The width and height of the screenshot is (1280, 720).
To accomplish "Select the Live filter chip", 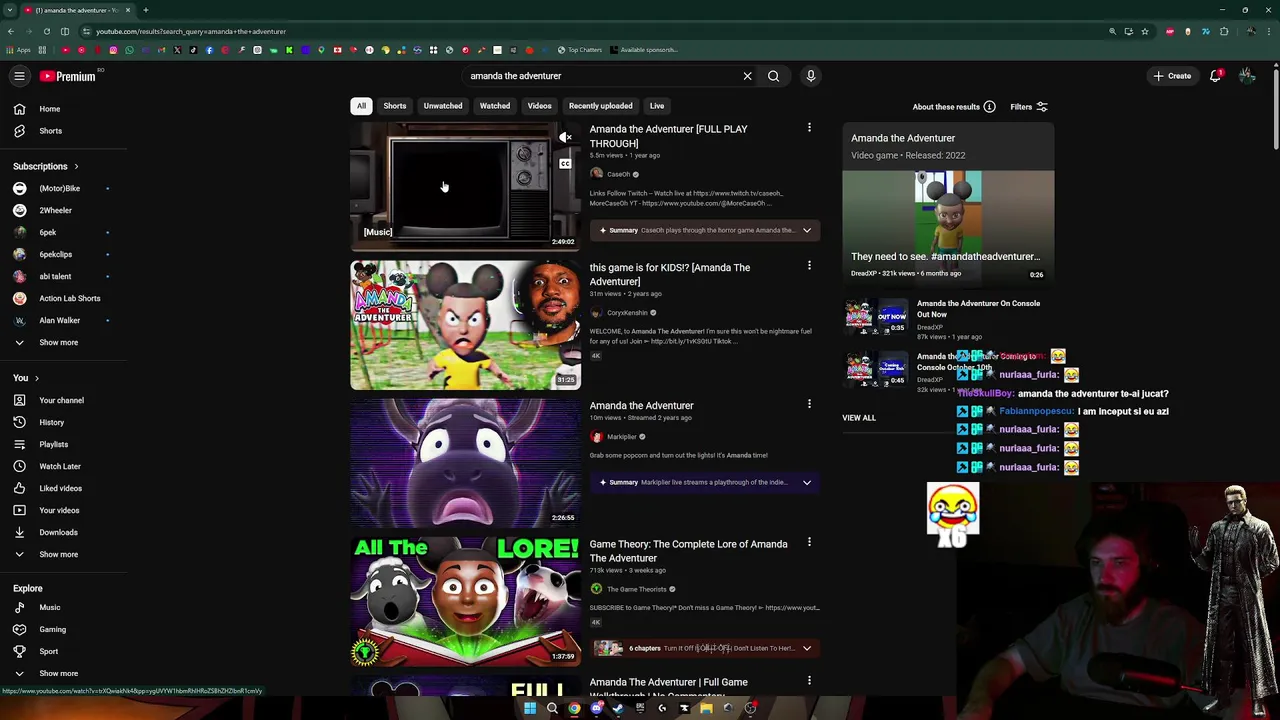I will coord(657,106).
